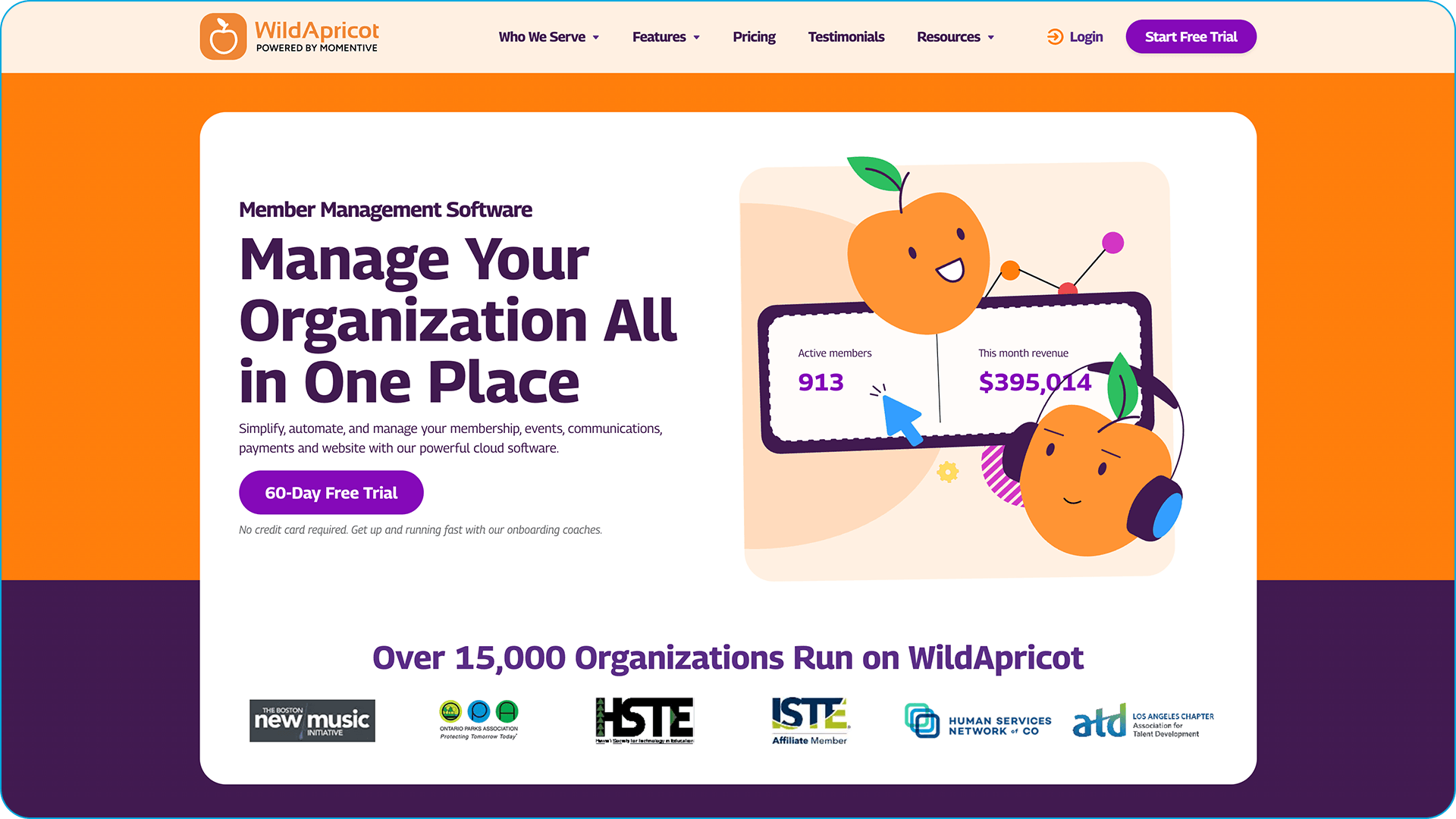This screenshot has width=1456, height=819.
Task: Click the ATD Los Angeles Chapter logo
Action: pyautogui.click(x=1144, y=720)
